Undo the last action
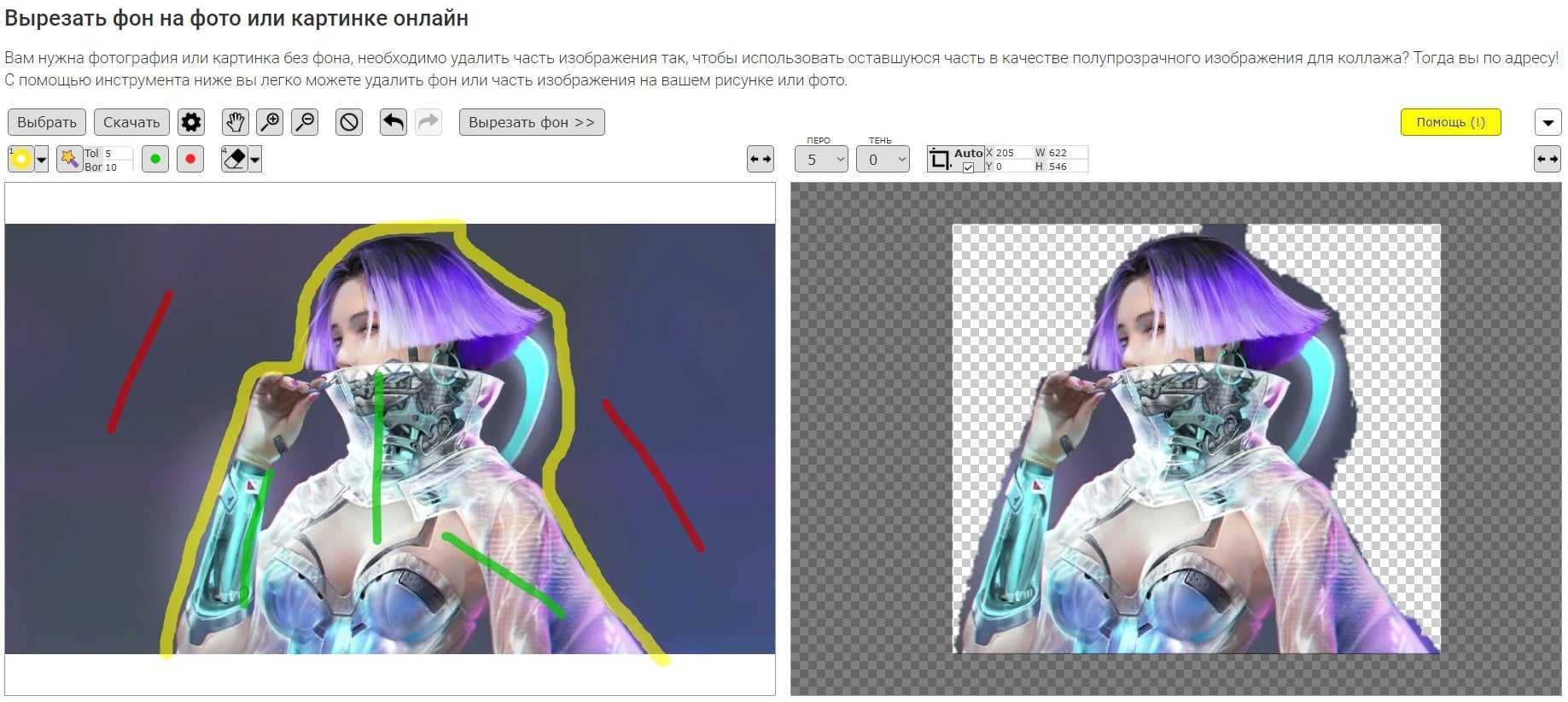 point(393,122)
